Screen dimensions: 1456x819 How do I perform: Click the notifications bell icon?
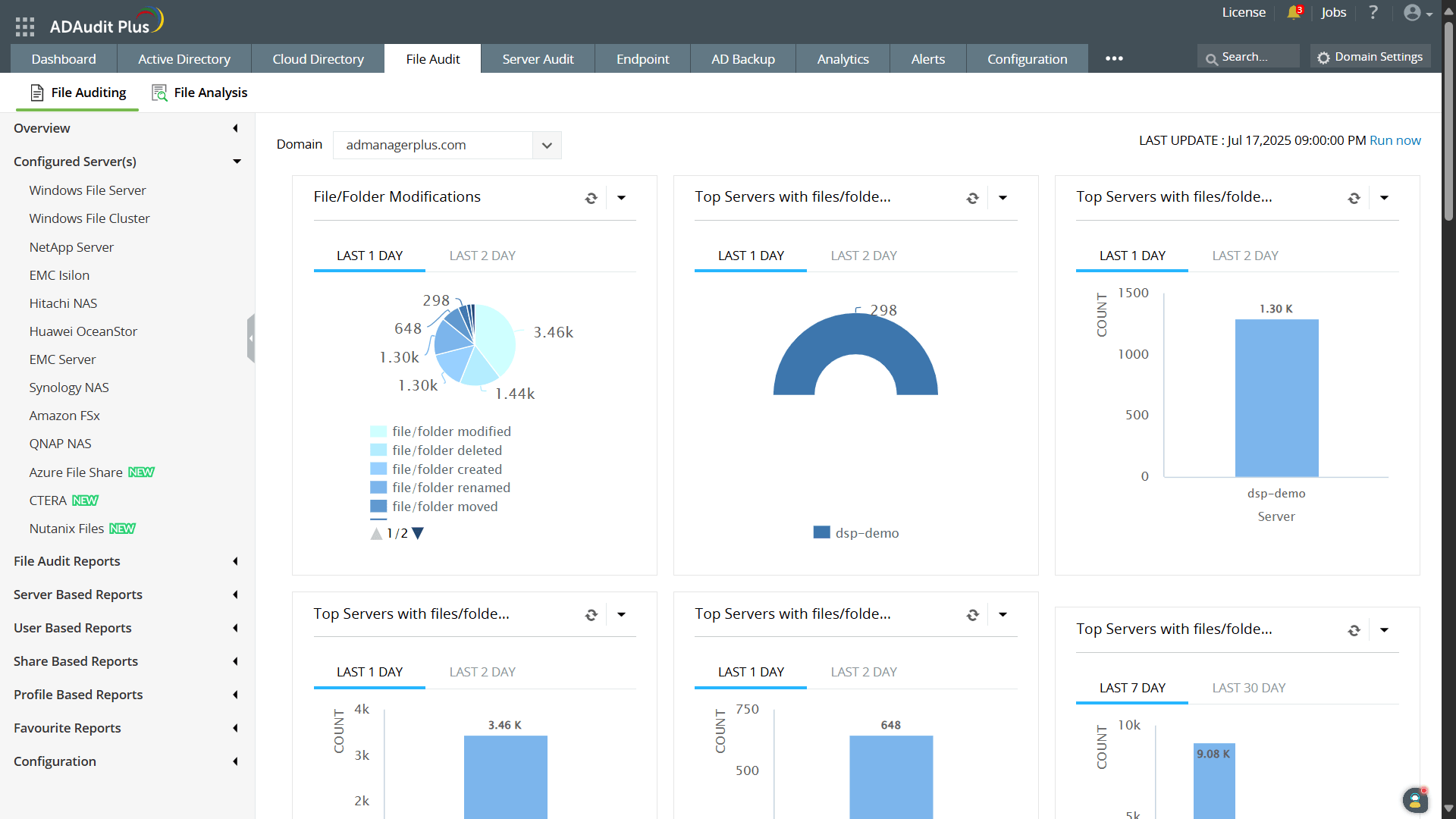point(1294,12)
